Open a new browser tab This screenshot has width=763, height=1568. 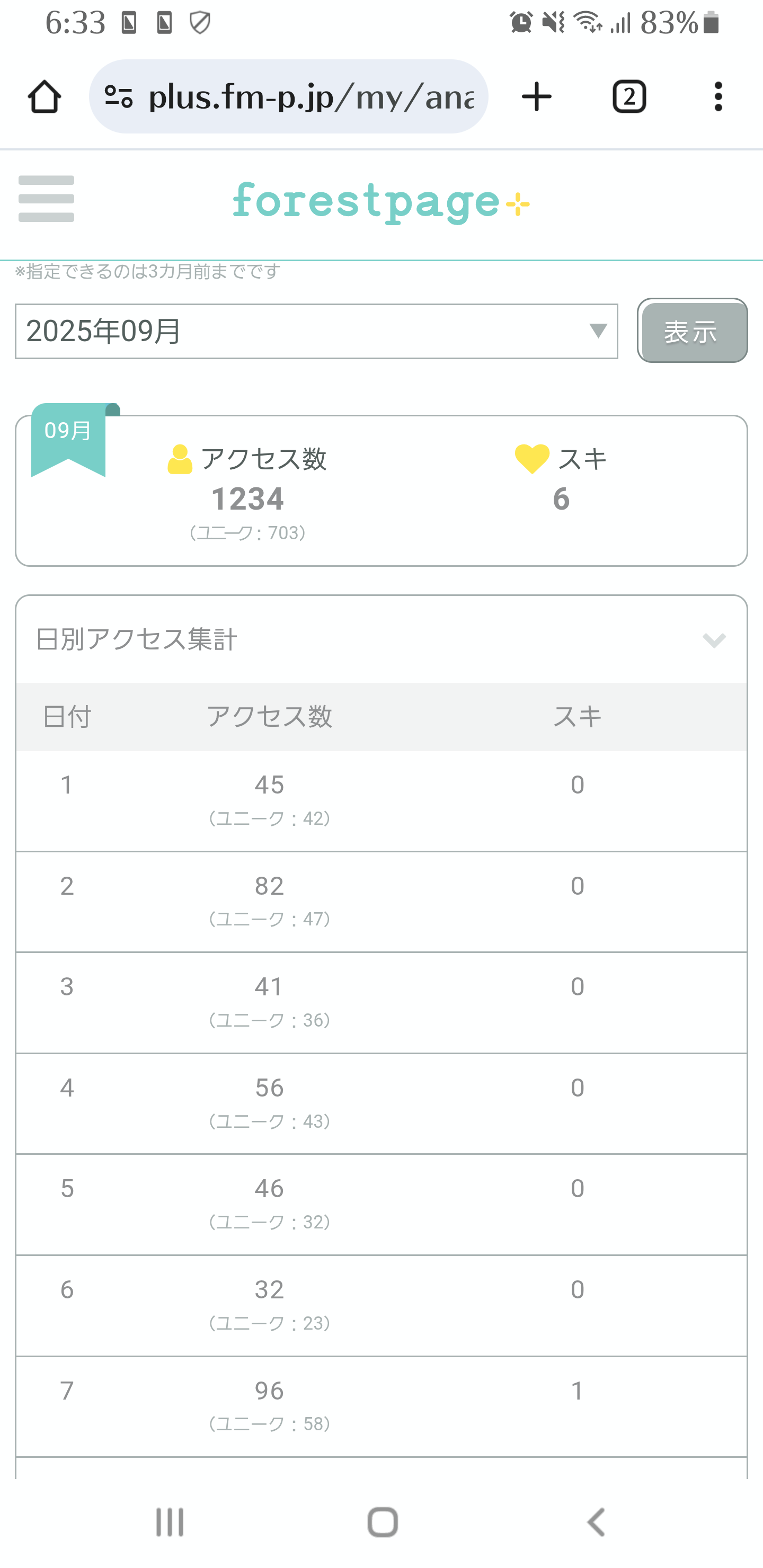coord(536,97)
